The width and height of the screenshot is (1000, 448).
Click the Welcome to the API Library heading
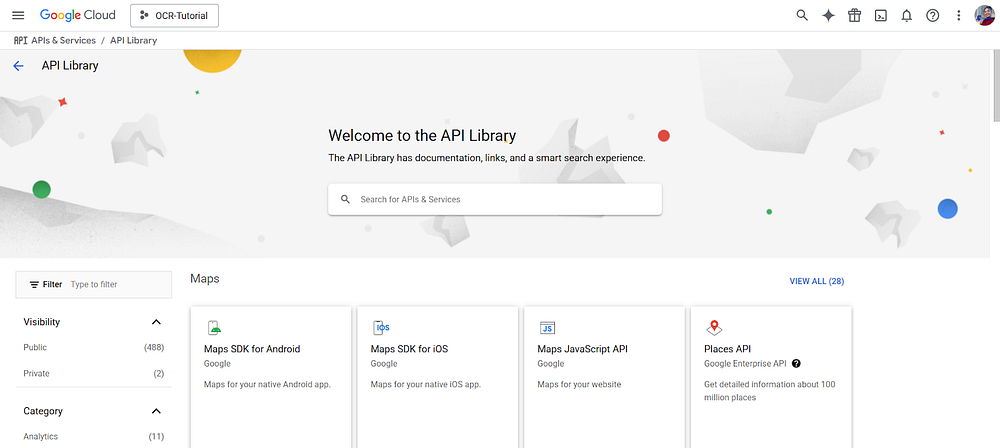pyautogui.click(x=422, y=135)
